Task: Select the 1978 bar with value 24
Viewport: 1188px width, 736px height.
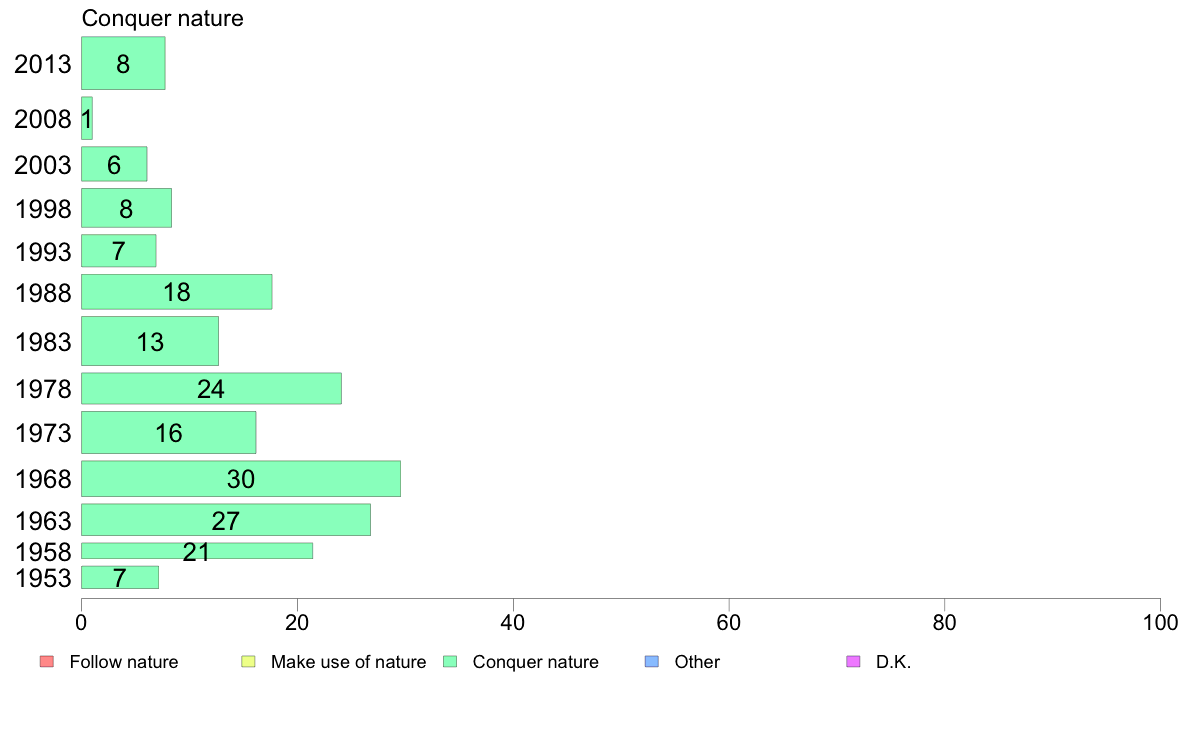Action: [211, 389]
